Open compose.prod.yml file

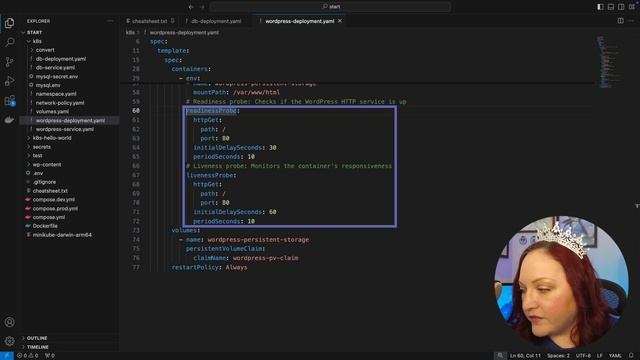(x=55, y=209)
